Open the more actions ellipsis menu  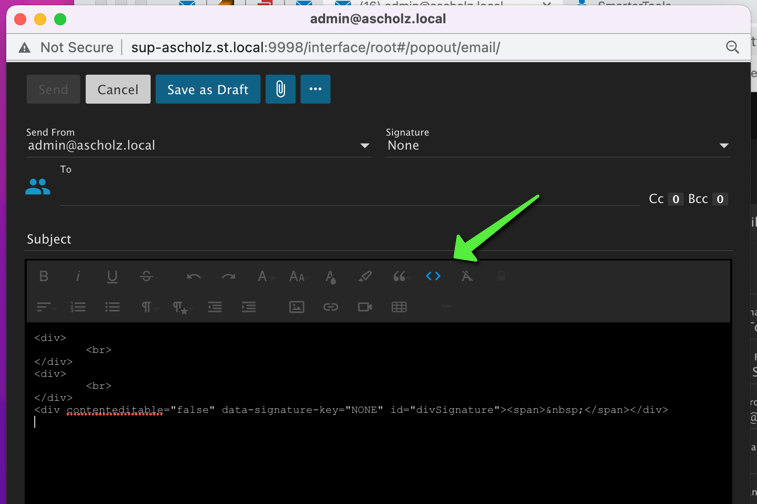(315, 89)
